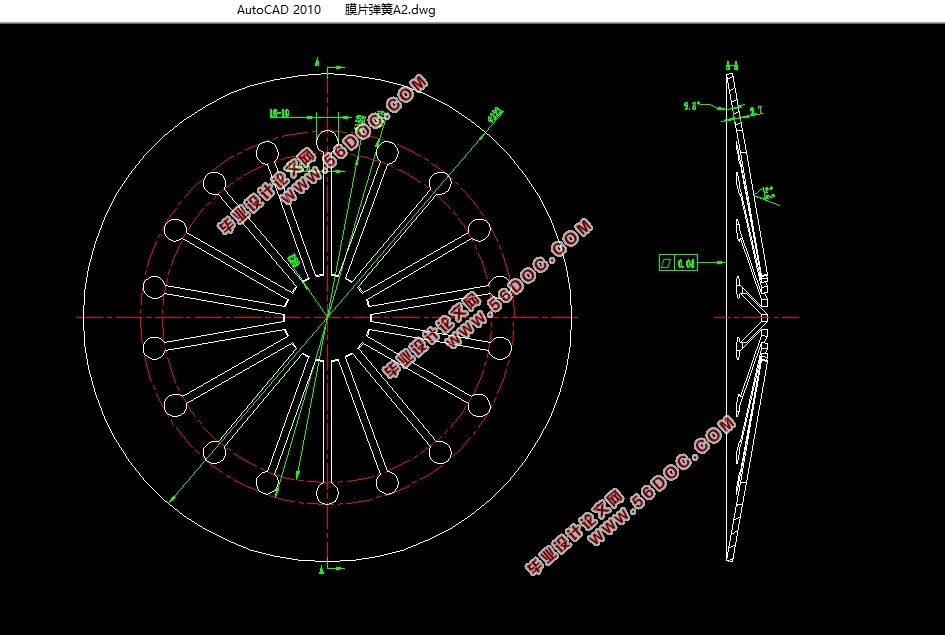
Task: Select the 2.7 dimension on section view
Action: click(755, 111)
